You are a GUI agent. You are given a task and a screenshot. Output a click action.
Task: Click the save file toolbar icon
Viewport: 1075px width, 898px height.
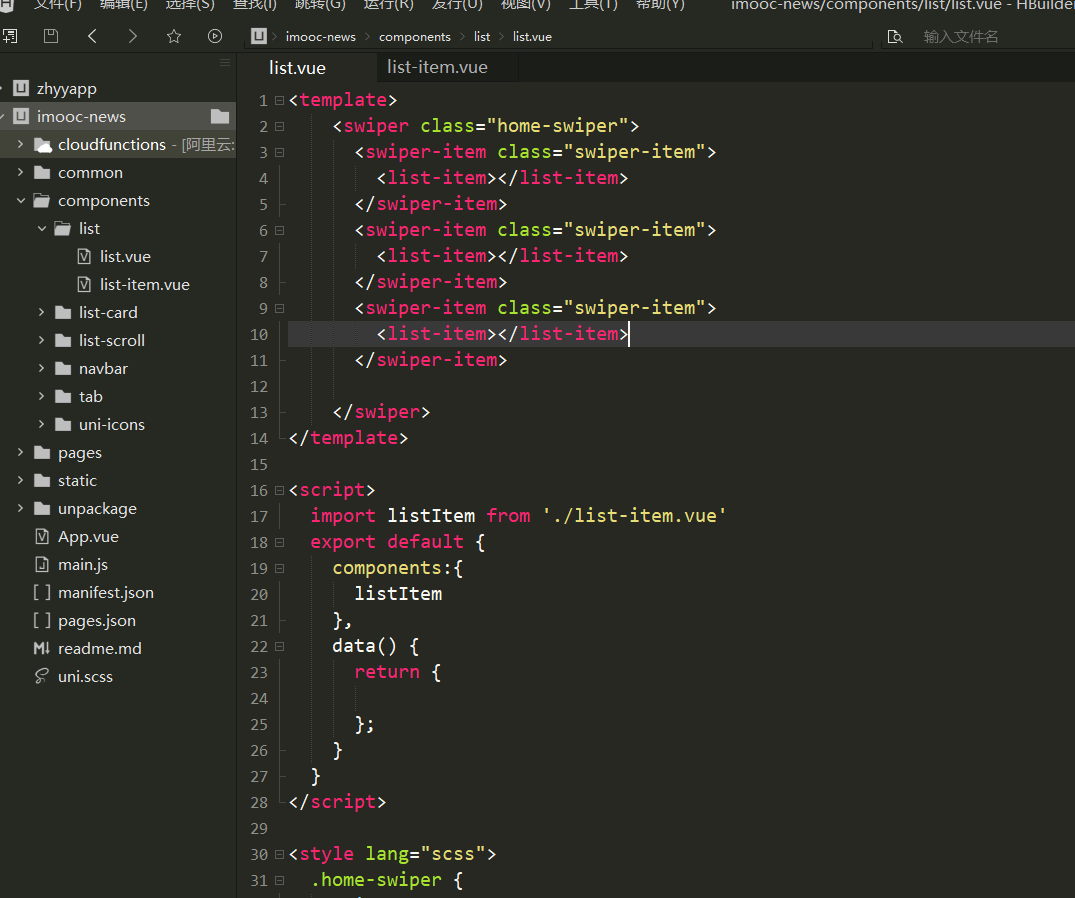point(51,36)
